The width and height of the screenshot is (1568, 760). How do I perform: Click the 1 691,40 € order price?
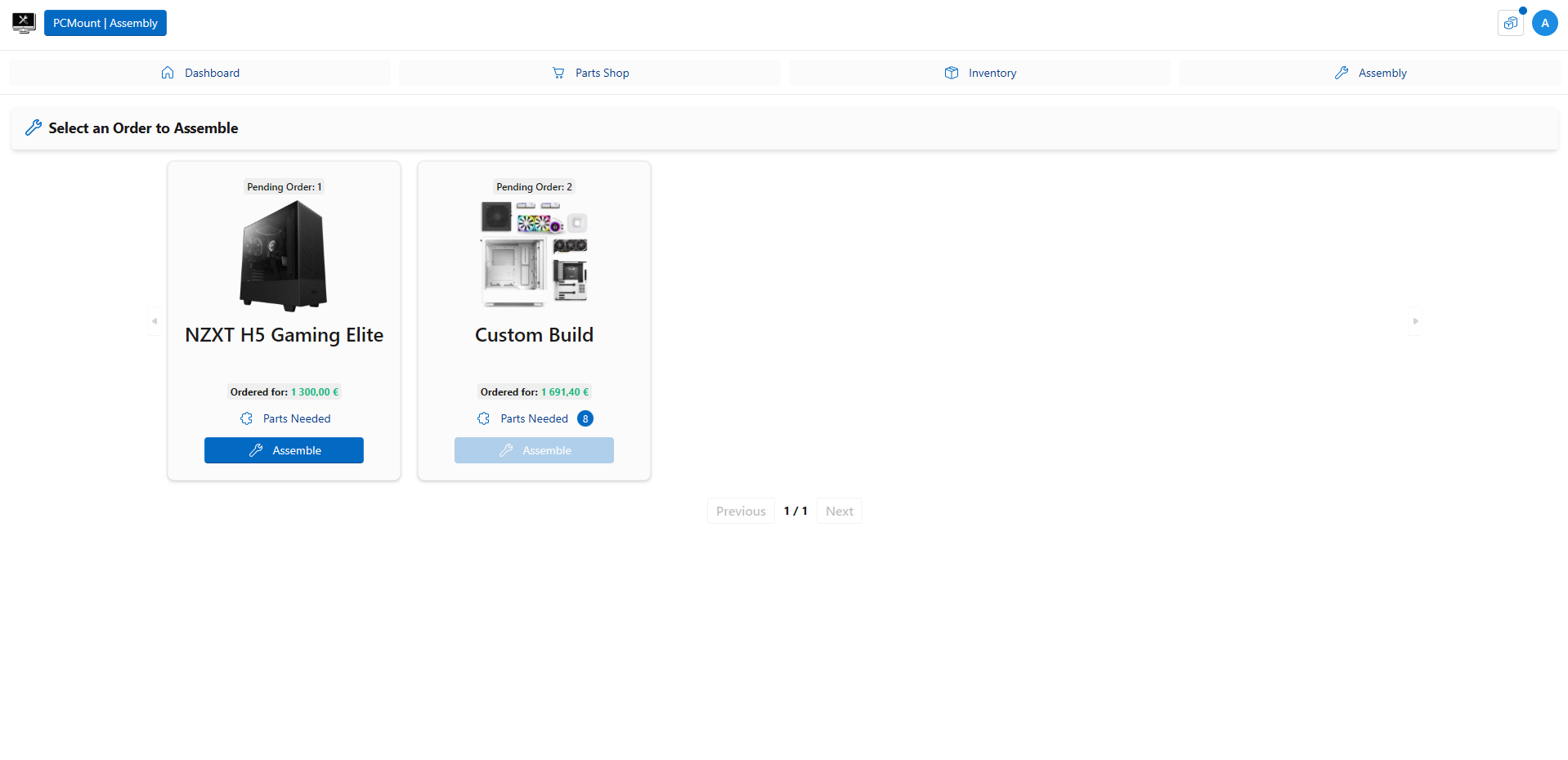click(565, 392)
